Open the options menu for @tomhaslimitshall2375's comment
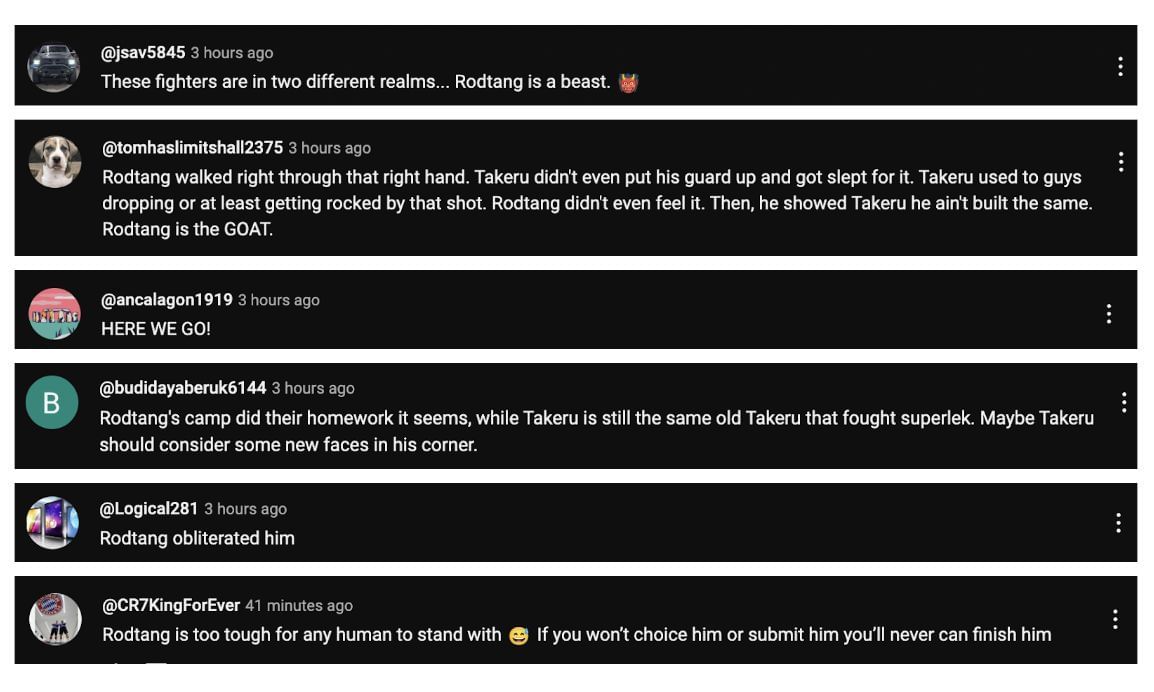Screen dimensions: 1154x692 pyautogui.click(x=1121, y=161)
